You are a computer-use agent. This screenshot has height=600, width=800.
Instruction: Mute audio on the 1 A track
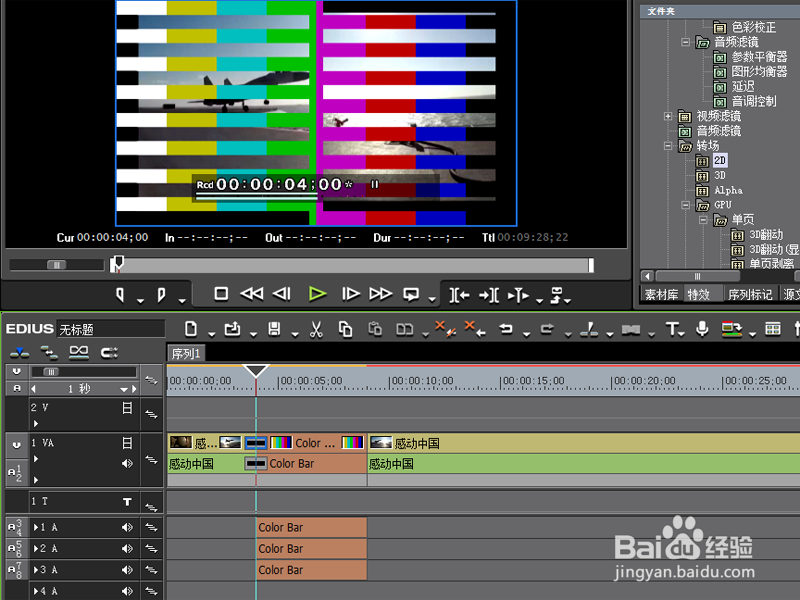click(127, 527)
